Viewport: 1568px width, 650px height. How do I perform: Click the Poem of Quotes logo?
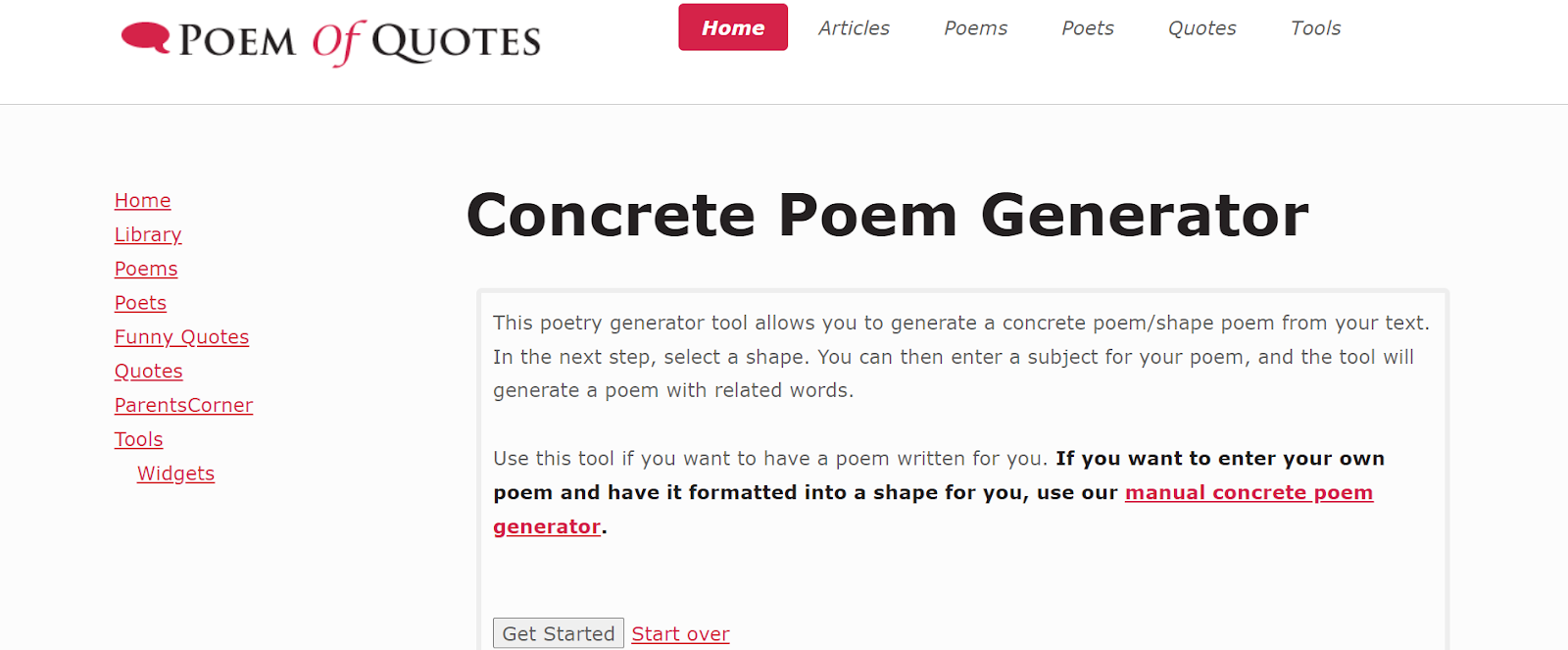pos(331,41)
